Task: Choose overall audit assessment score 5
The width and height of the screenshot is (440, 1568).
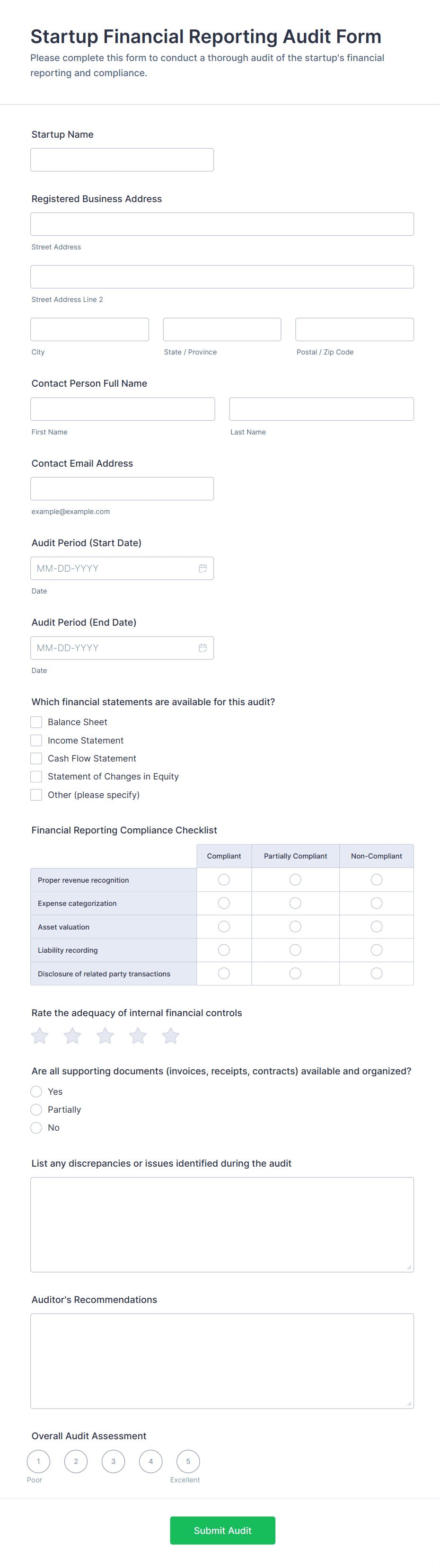Action: [x=188, y=1461]
